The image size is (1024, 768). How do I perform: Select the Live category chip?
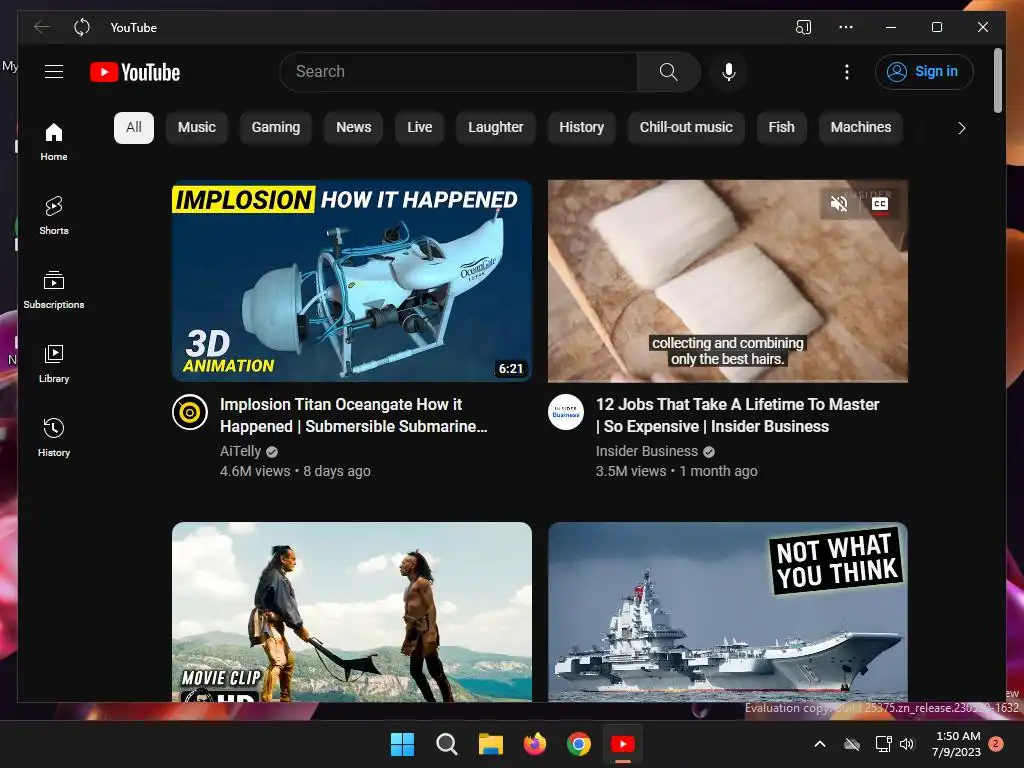[x=420, y=127]
